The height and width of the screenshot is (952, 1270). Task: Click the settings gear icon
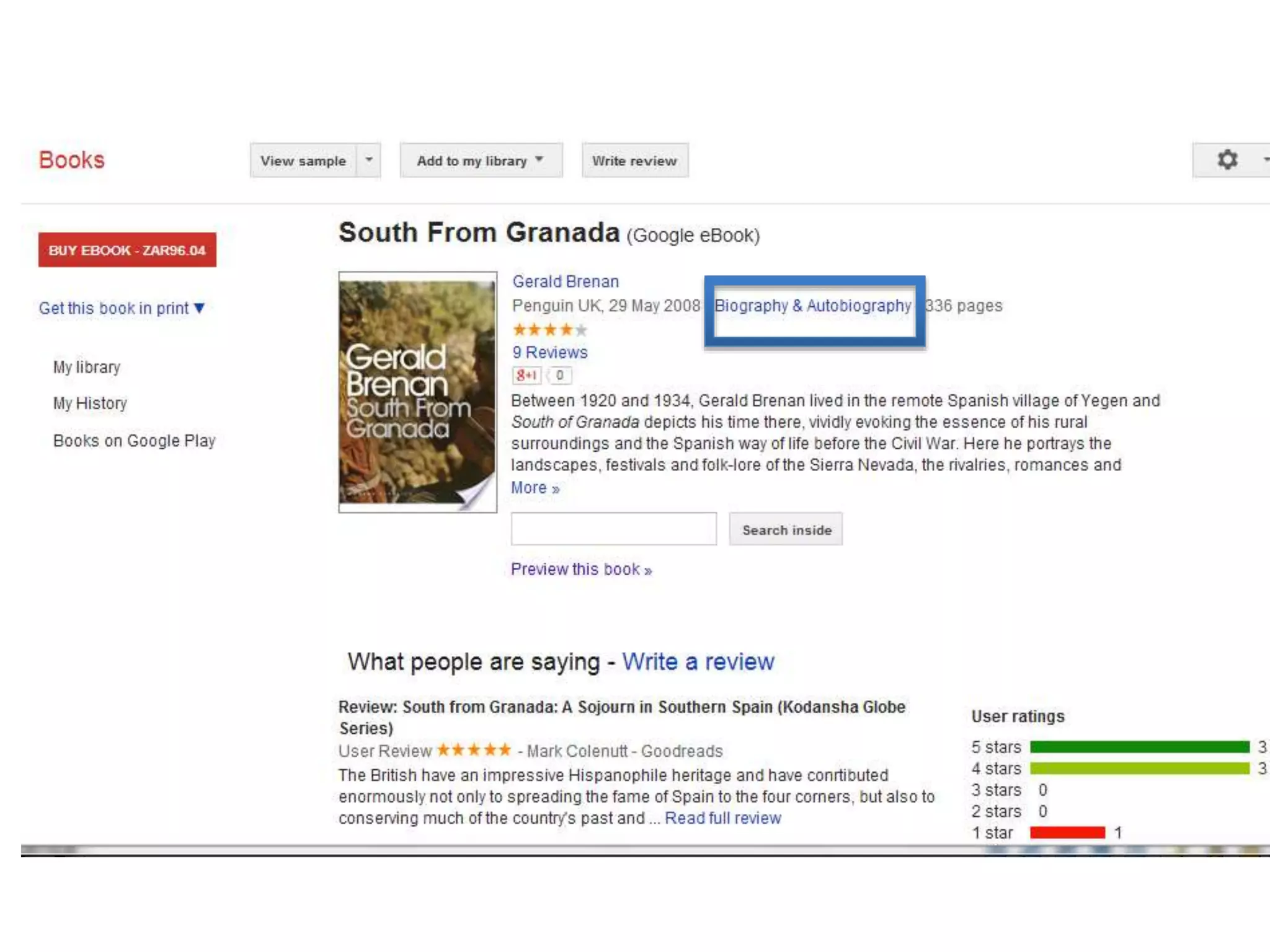coord(1227,160)
